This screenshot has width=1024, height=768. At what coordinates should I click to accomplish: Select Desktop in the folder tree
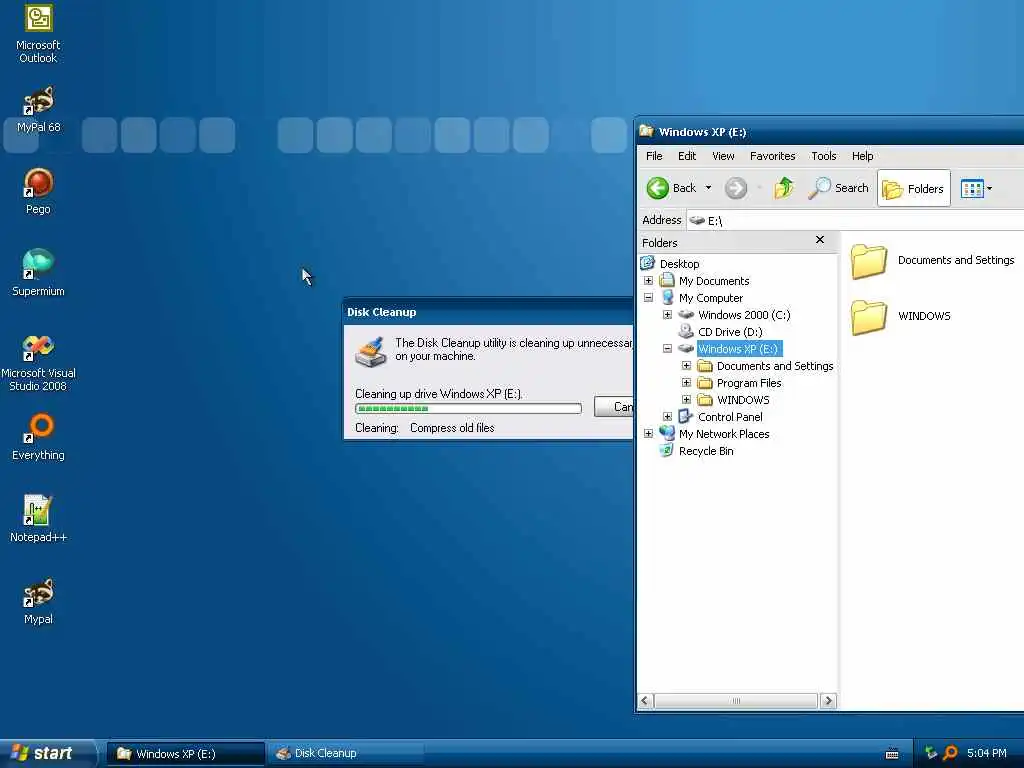point(679,264)
